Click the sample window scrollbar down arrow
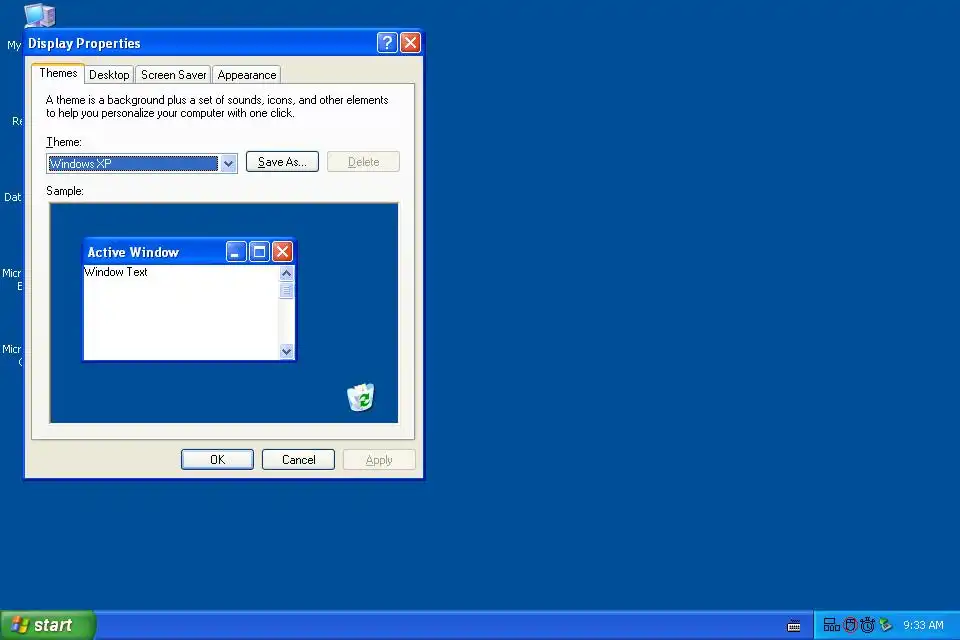Screen dimensions: 960x640 point(286,351)
